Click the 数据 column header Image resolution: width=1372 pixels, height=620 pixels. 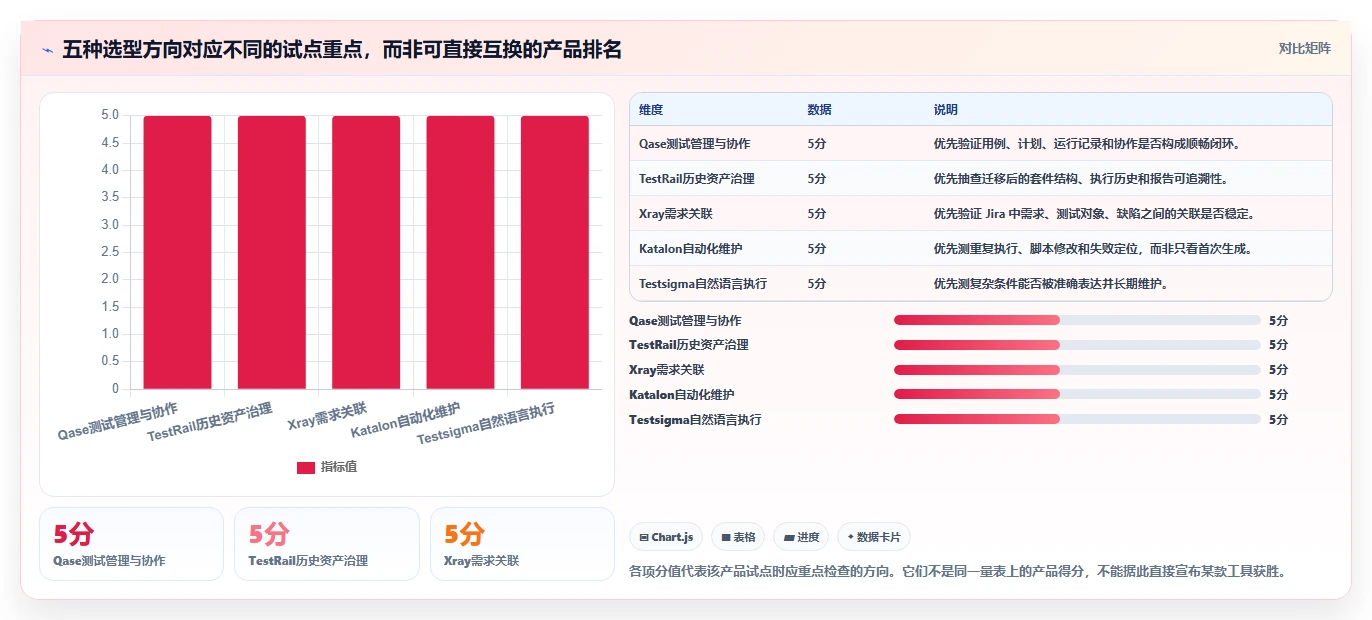[819, 110]
